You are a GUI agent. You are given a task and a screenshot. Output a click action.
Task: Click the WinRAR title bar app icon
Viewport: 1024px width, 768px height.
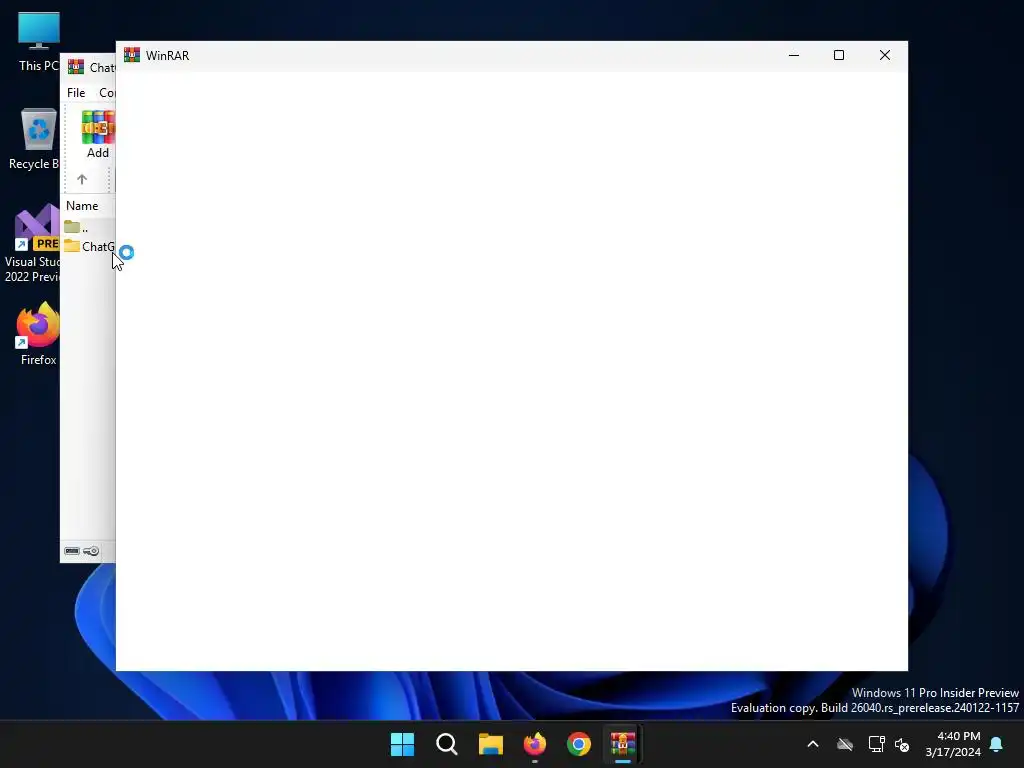pos(132,55)
